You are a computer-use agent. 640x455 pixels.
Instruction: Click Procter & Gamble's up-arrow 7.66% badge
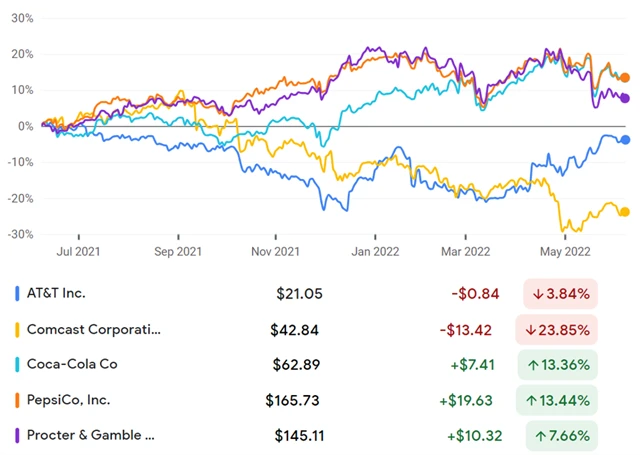559,435
